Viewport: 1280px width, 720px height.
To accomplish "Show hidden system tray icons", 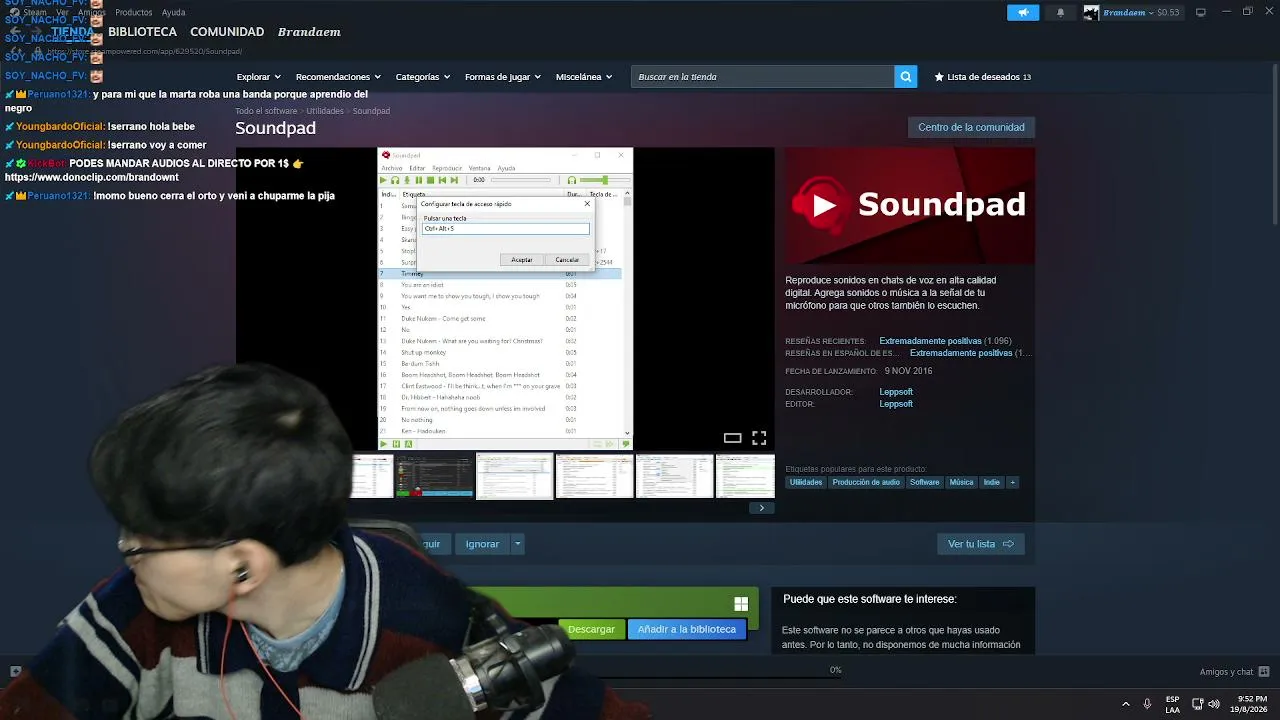I will (1126, 704).
